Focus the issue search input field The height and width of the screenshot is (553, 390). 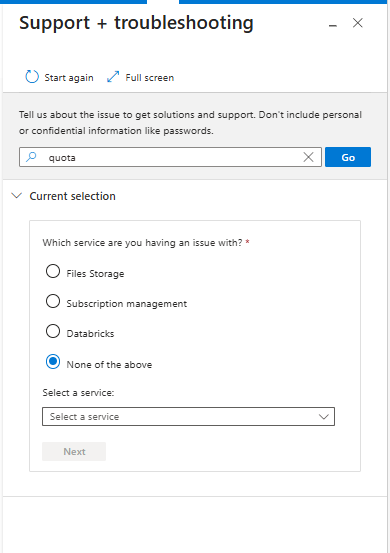click(170, 157)
